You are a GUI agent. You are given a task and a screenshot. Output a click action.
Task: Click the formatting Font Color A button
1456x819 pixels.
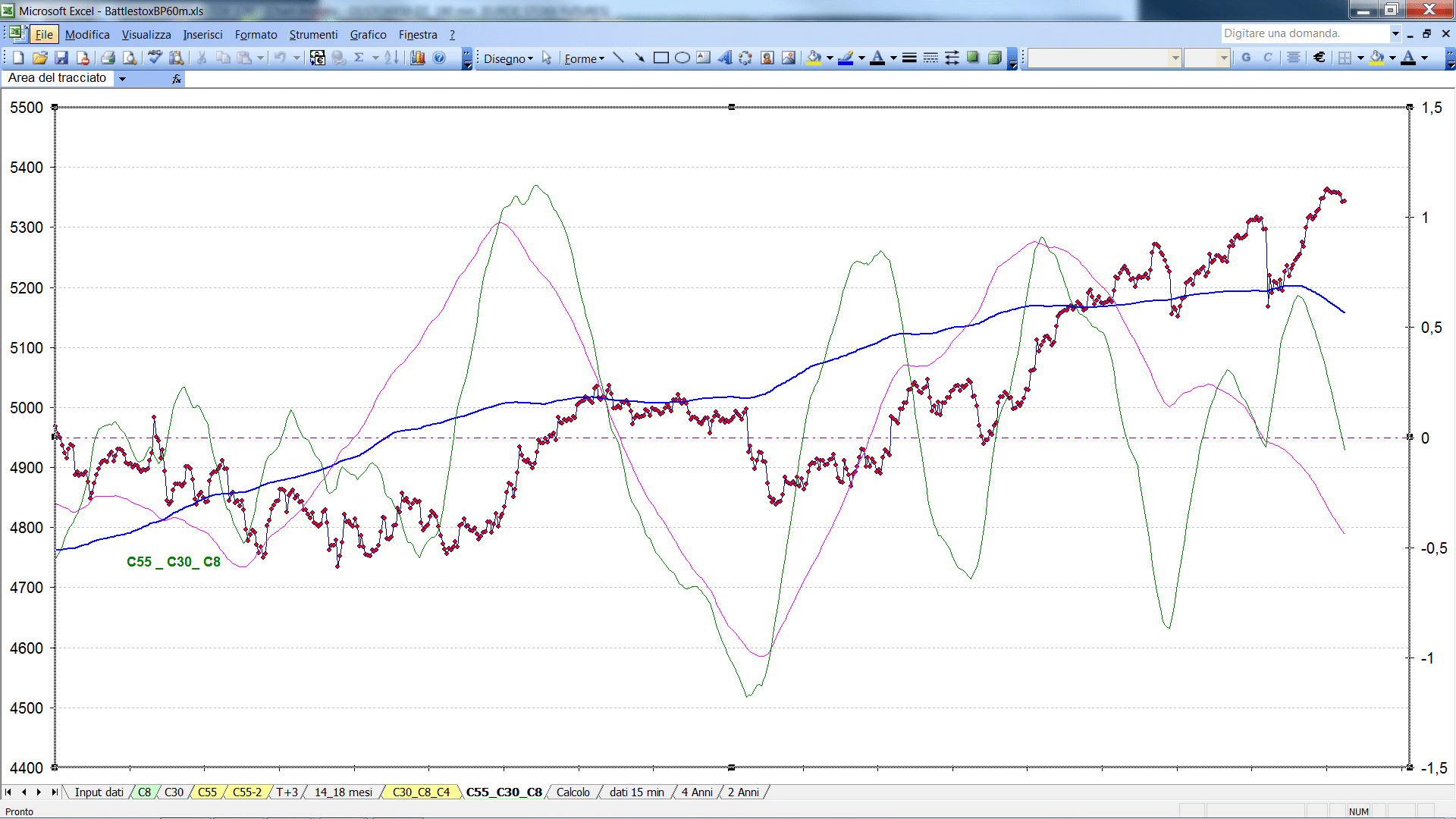[1408, 58]
